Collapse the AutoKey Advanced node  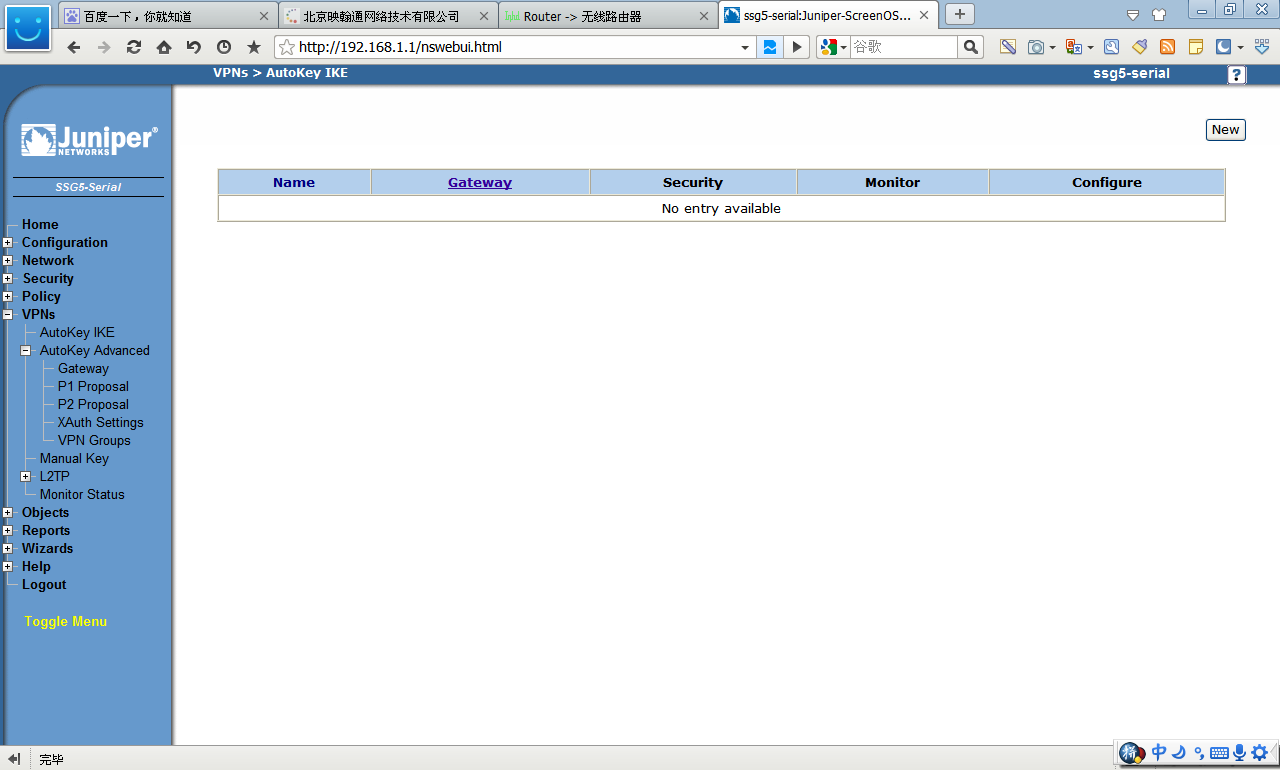pos(26,351)
